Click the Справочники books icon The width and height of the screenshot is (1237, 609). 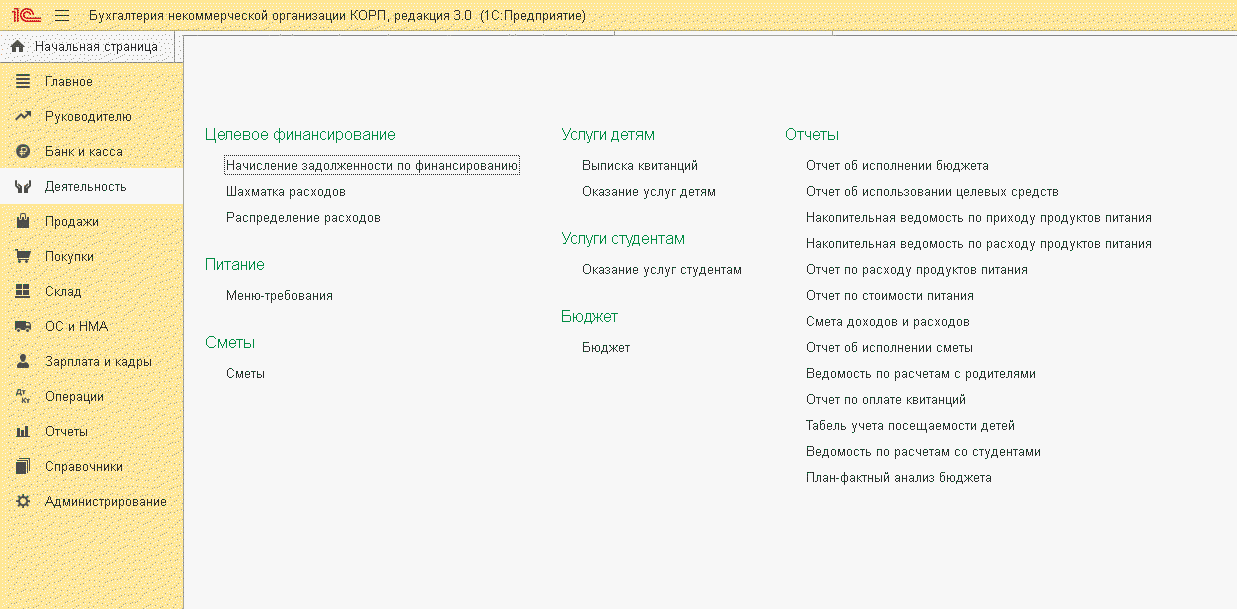pyautogui.click(x=23, y=466)
